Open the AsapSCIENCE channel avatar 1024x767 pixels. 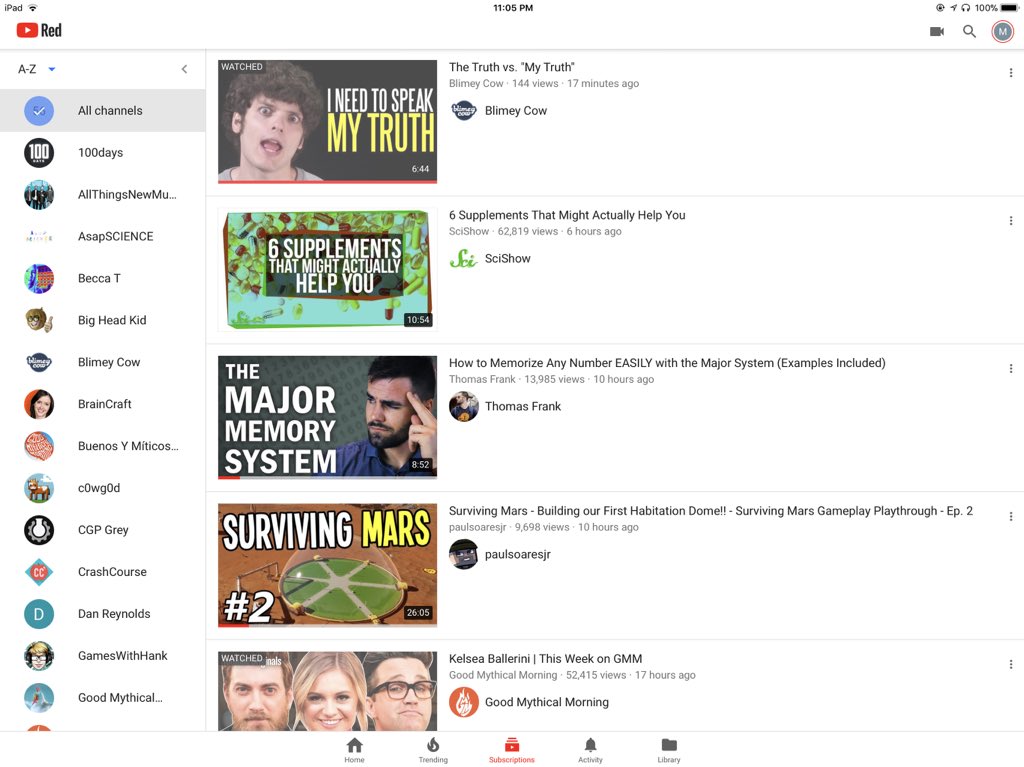pyautogui.click(x=39, y=236)
